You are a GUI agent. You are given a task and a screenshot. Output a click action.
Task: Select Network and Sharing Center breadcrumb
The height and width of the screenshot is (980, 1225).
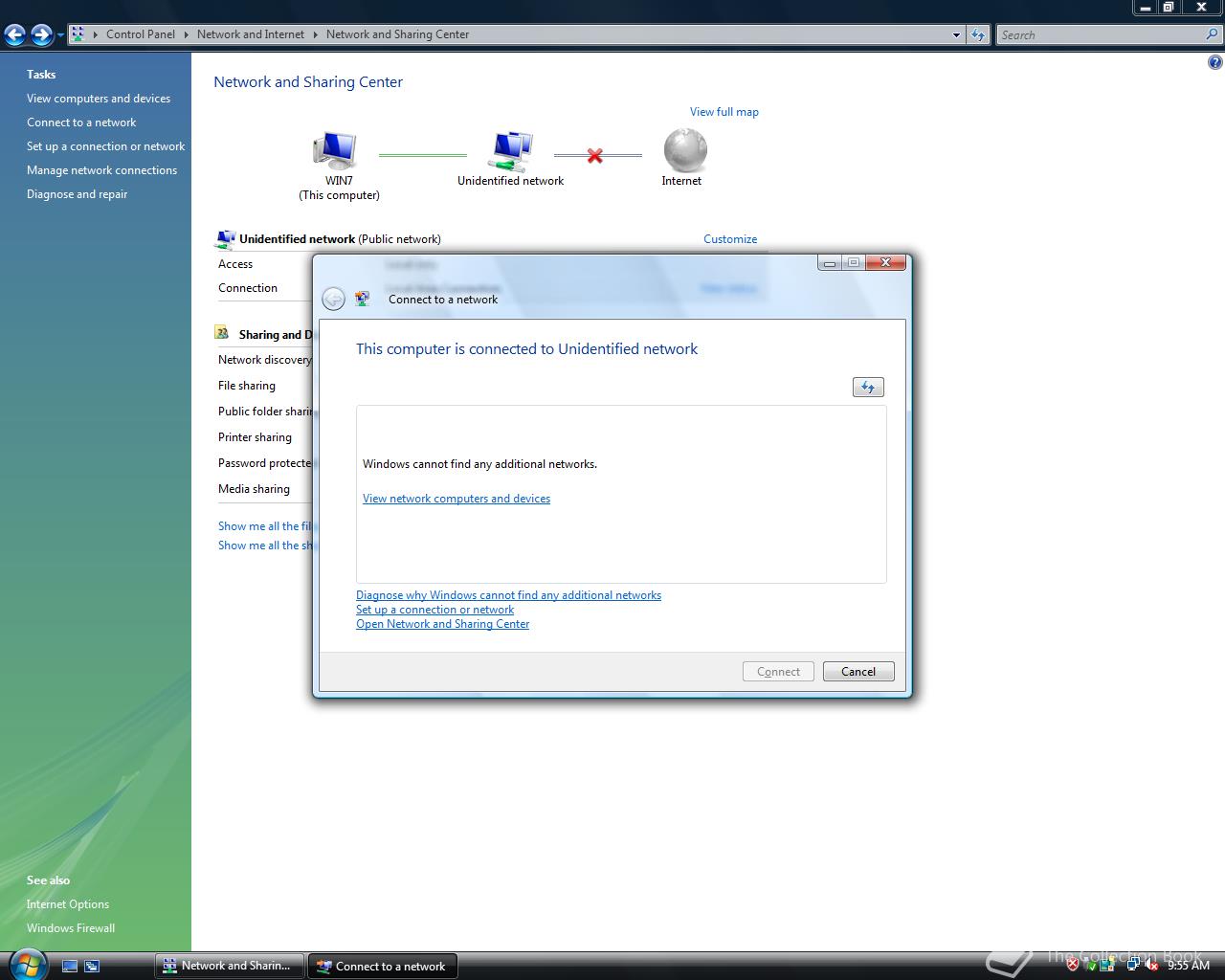397,34
